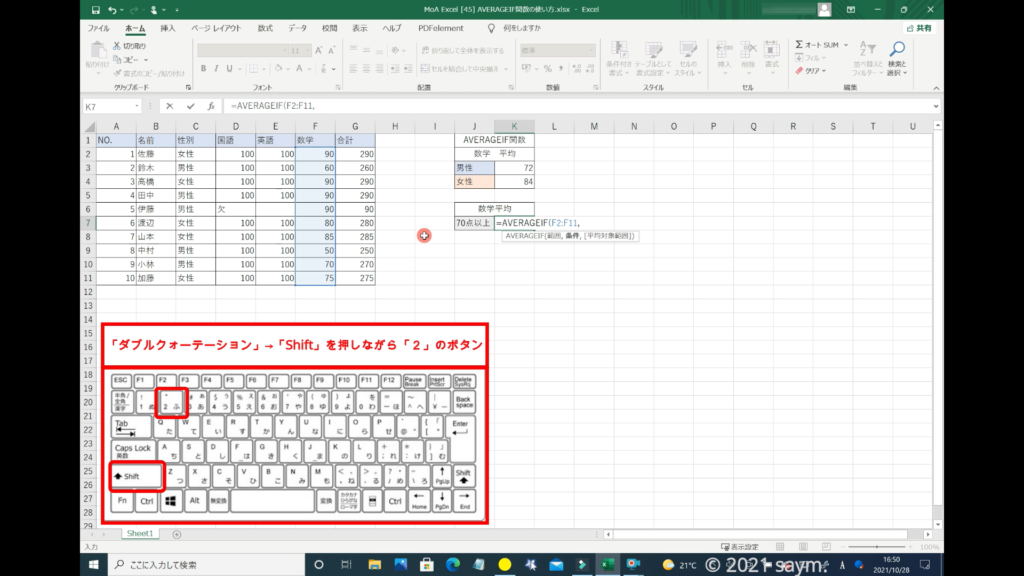Select the Sheet1 worksheet tab
The height and width of the screenshot is (576, 1024).
click(139, 534)
